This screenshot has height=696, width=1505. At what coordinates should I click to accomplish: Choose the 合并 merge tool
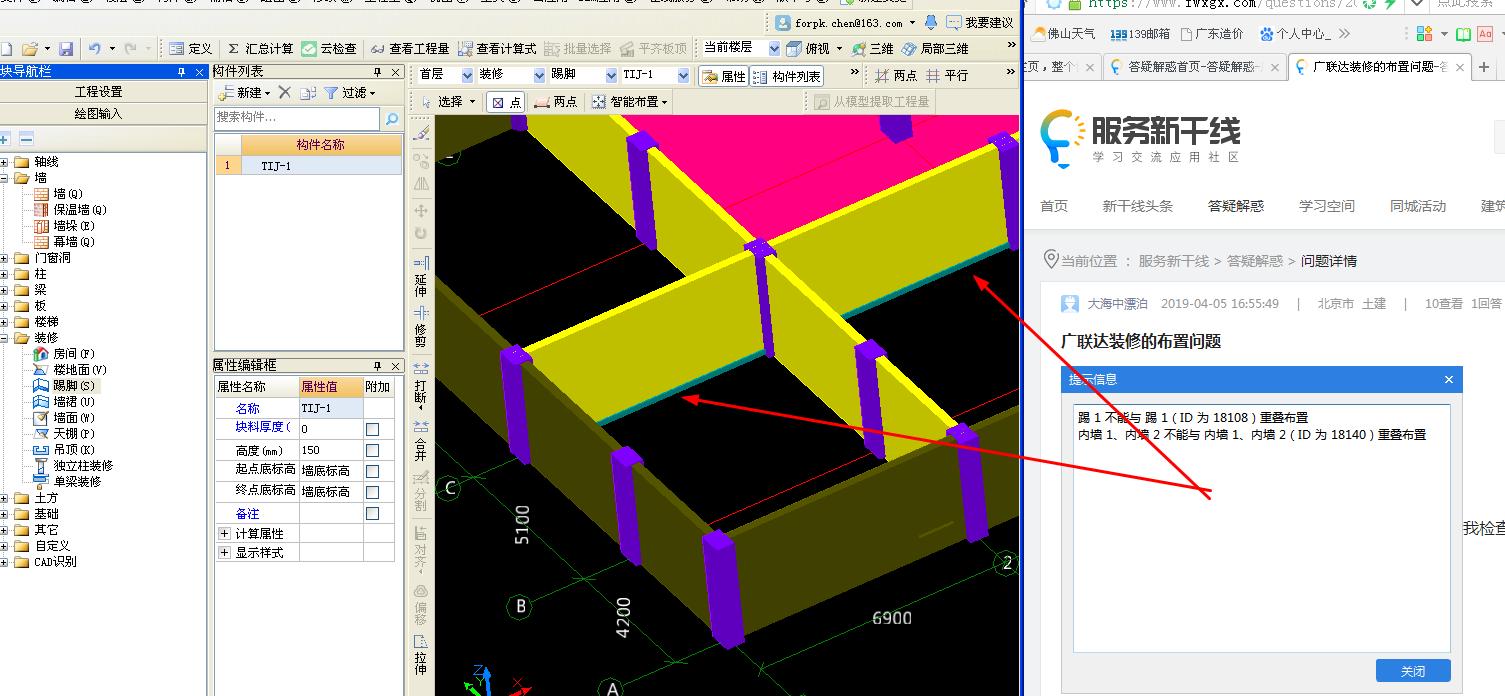pos(421,439)
